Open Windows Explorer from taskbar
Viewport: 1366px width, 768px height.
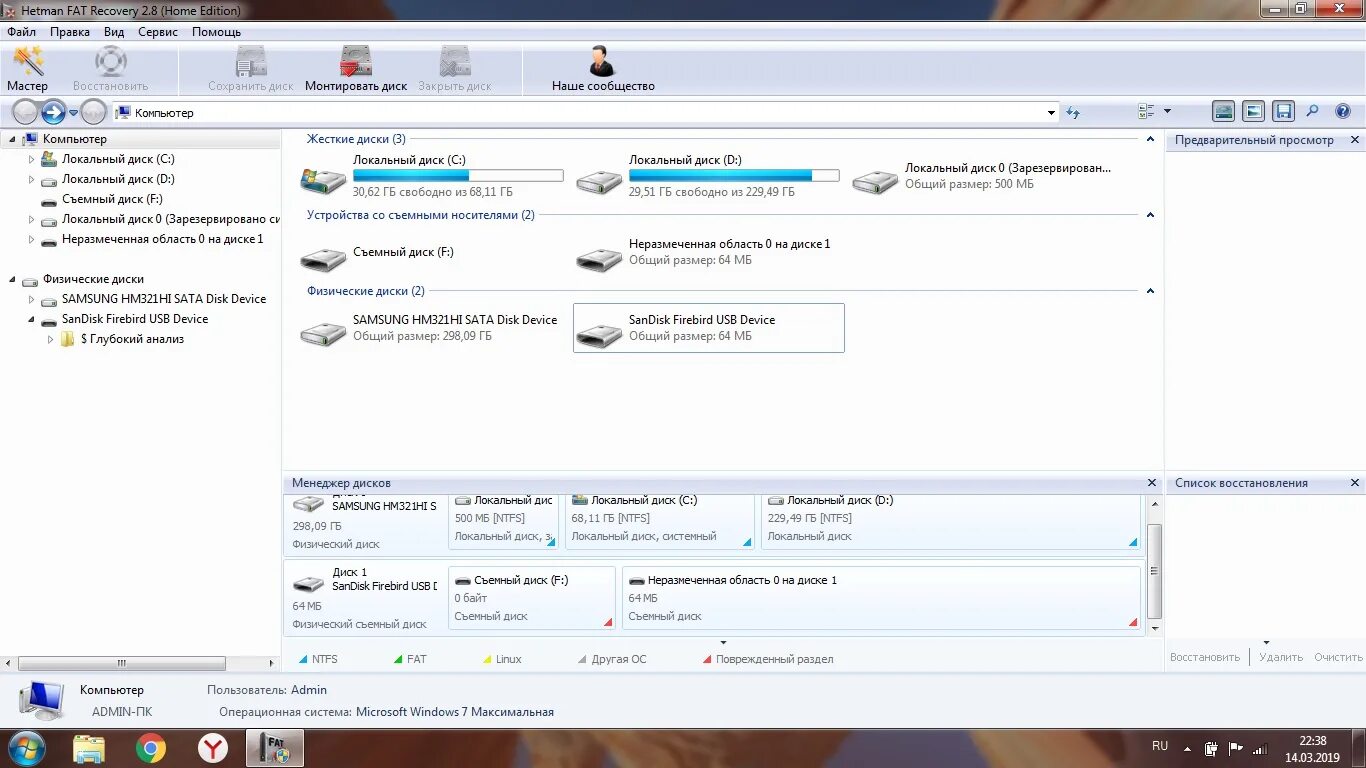[x=89, y=748]
